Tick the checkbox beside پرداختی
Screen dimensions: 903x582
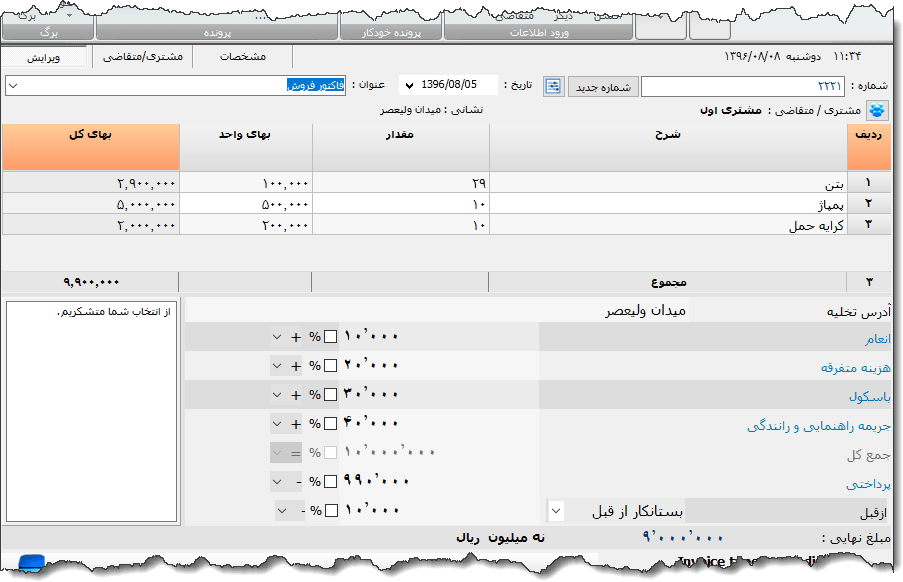click(x=331, y=481)
